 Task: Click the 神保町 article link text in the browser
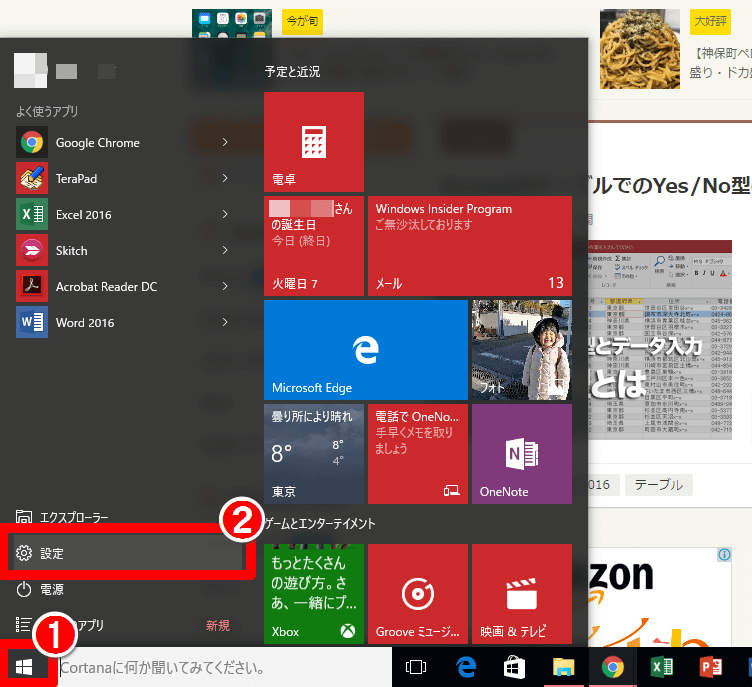[721, 63]
